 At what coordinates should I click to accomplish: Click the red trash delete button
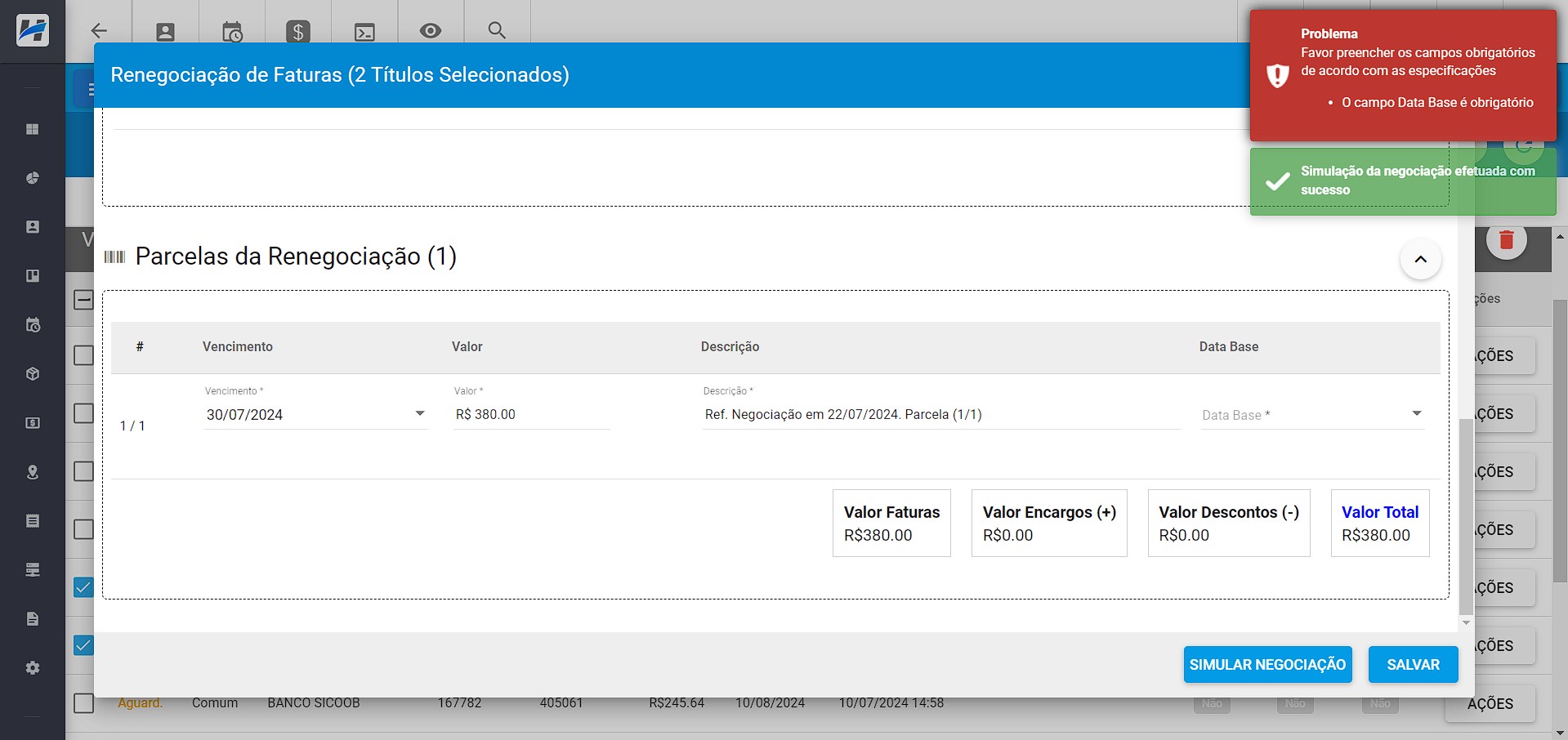click(x=1507, y=240)
